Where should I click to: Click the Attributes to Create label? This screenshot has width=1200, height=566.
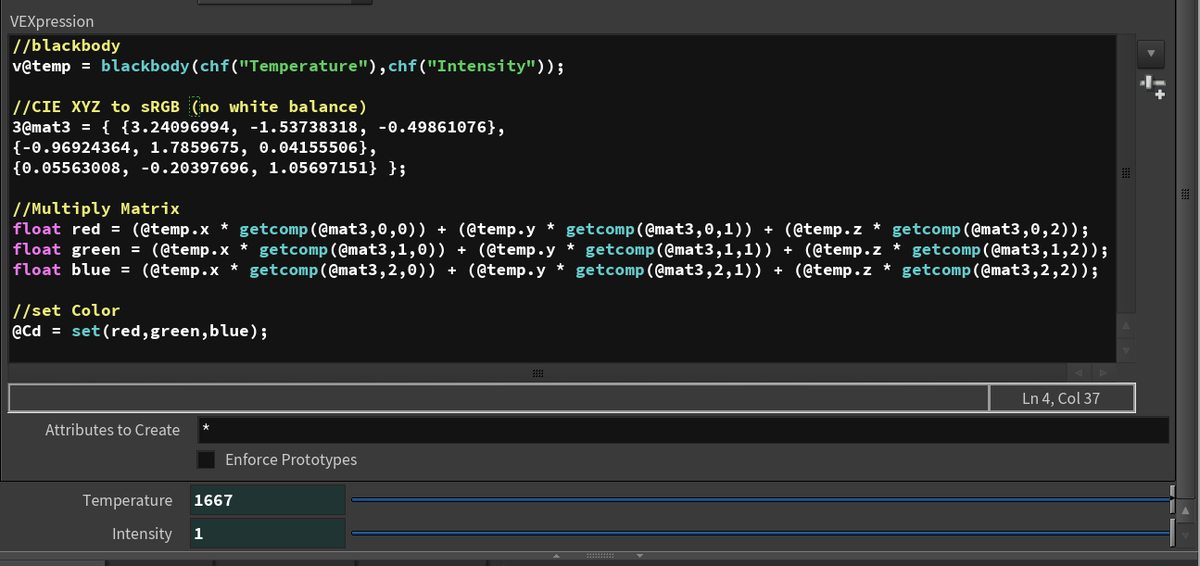click(112, 430)
